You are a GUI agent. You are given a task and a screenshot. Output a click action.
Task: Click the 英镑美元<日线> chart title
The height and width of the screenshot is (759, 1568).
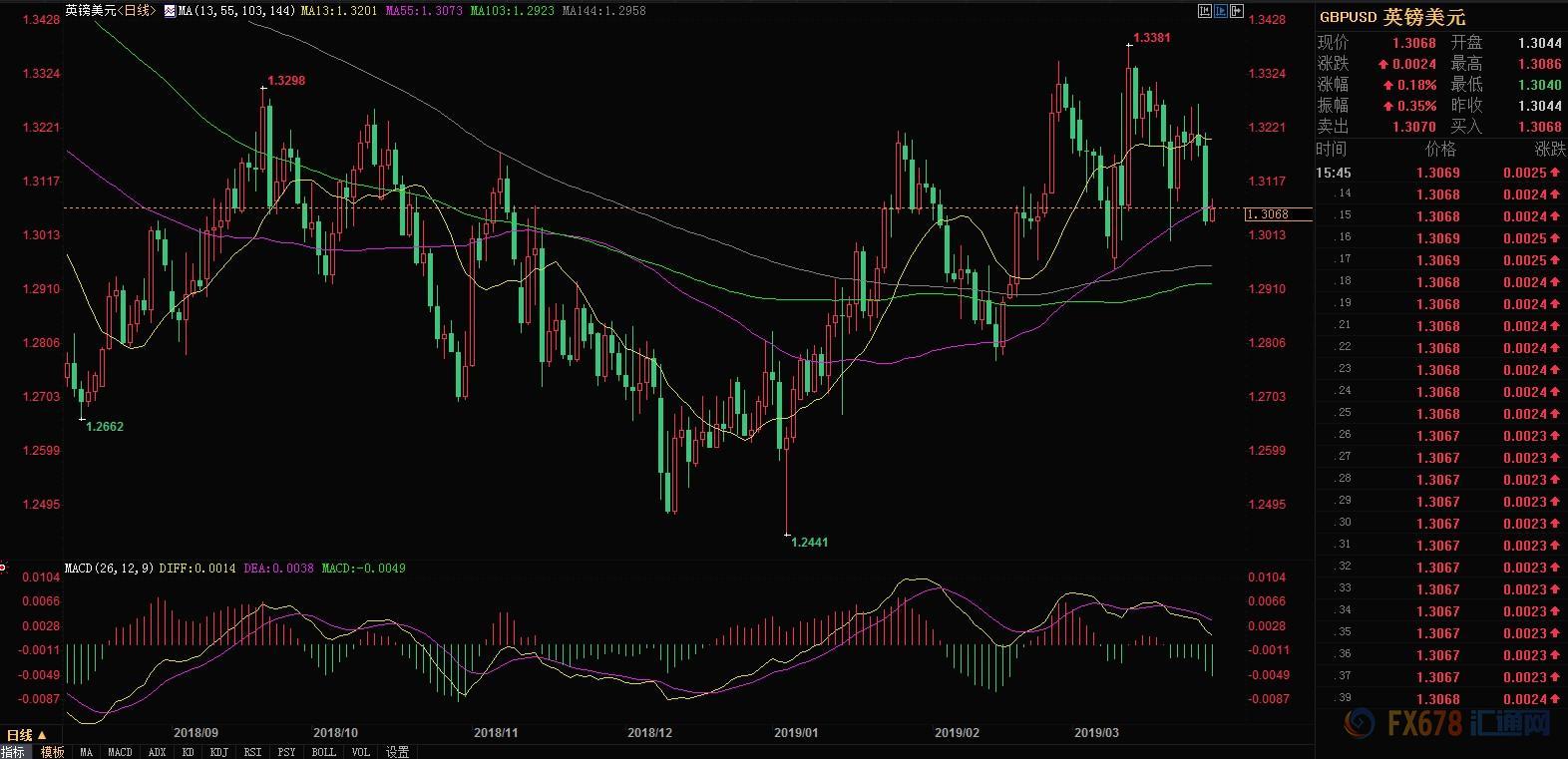[111, 11]
